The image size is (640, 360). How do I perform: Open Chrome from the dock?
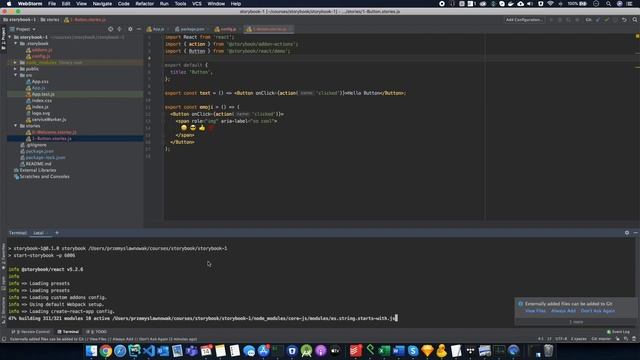click(106, 351)
